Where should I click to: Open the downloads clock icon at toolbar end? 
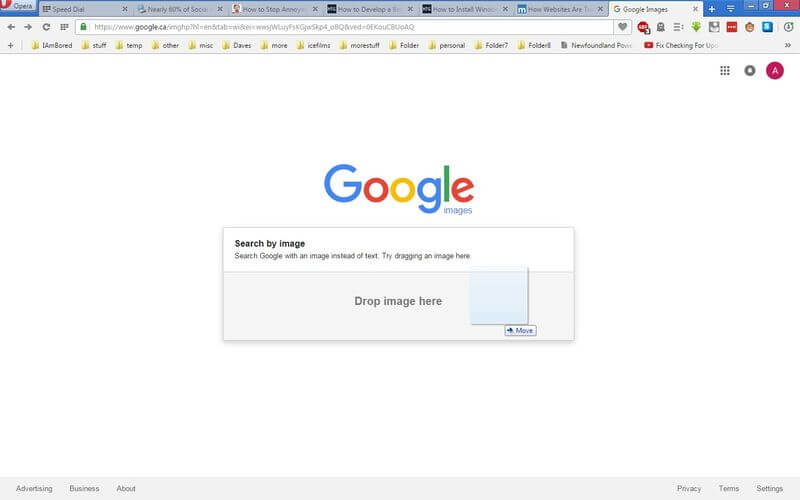pyautogui.click(x=788, y=27)
